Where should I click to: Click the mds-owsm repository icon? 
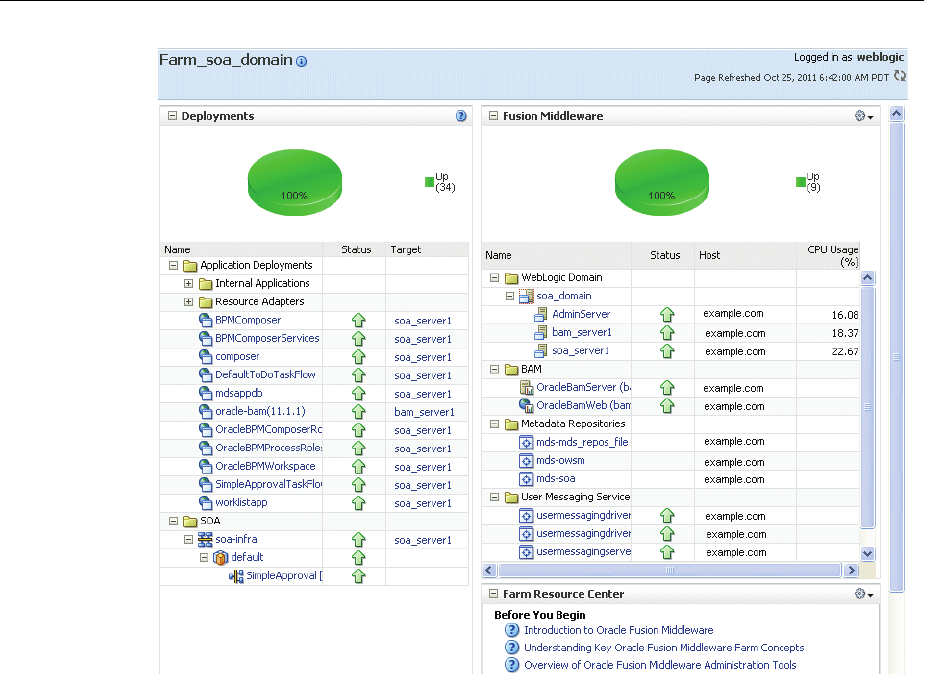point(526,461)
